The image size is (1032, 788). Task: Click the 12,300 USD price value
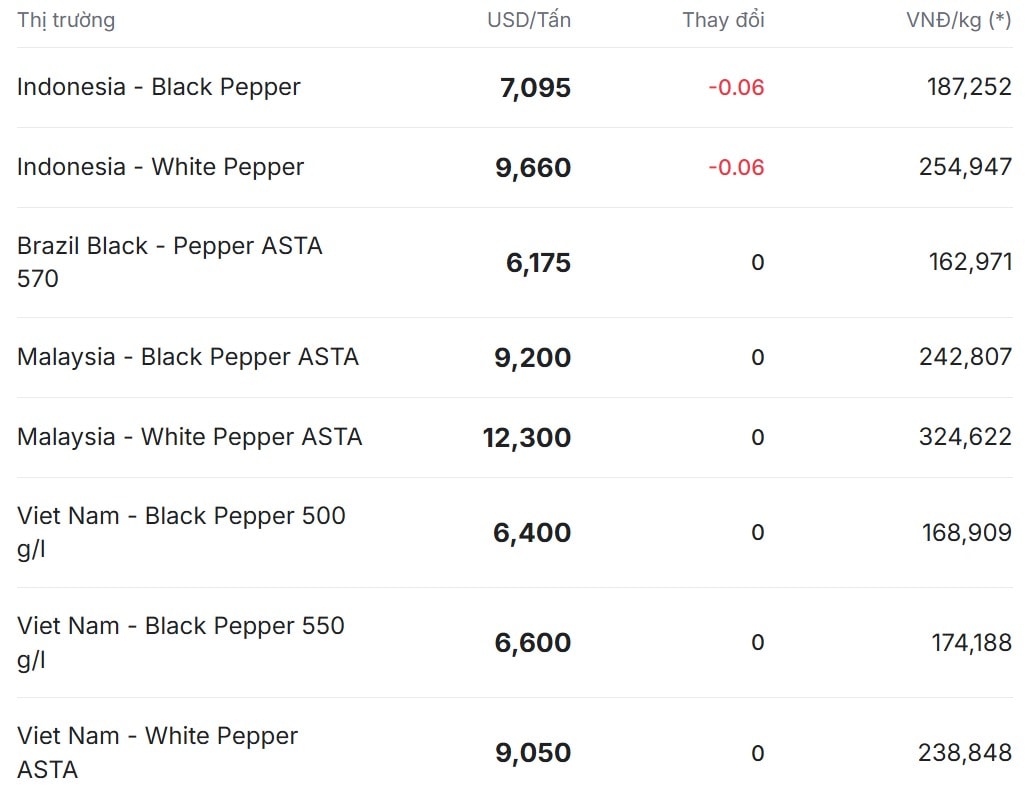coord(527,438)
